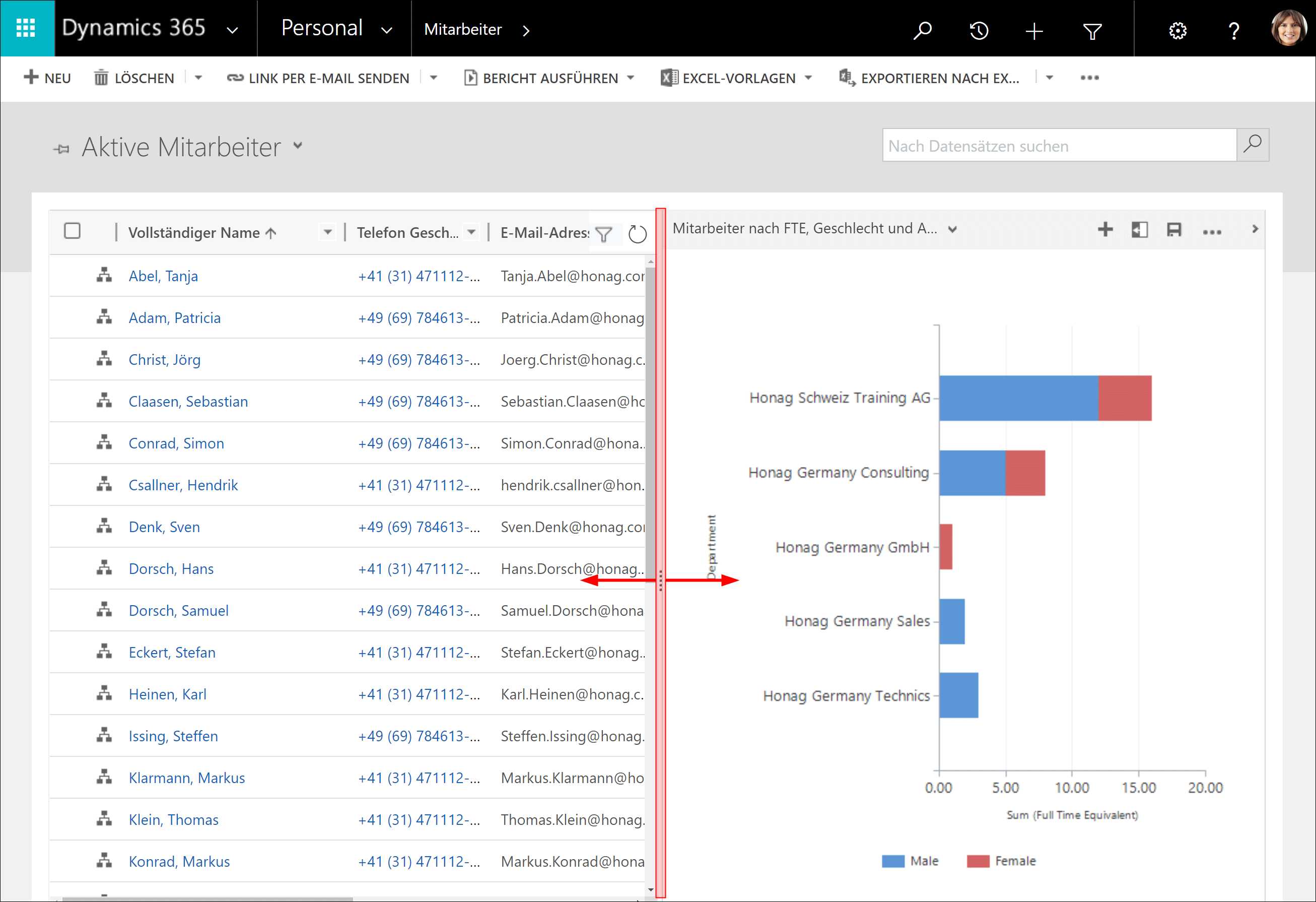
Task: Open record Claasen, Sebastian
Action: tap(188, 402)
